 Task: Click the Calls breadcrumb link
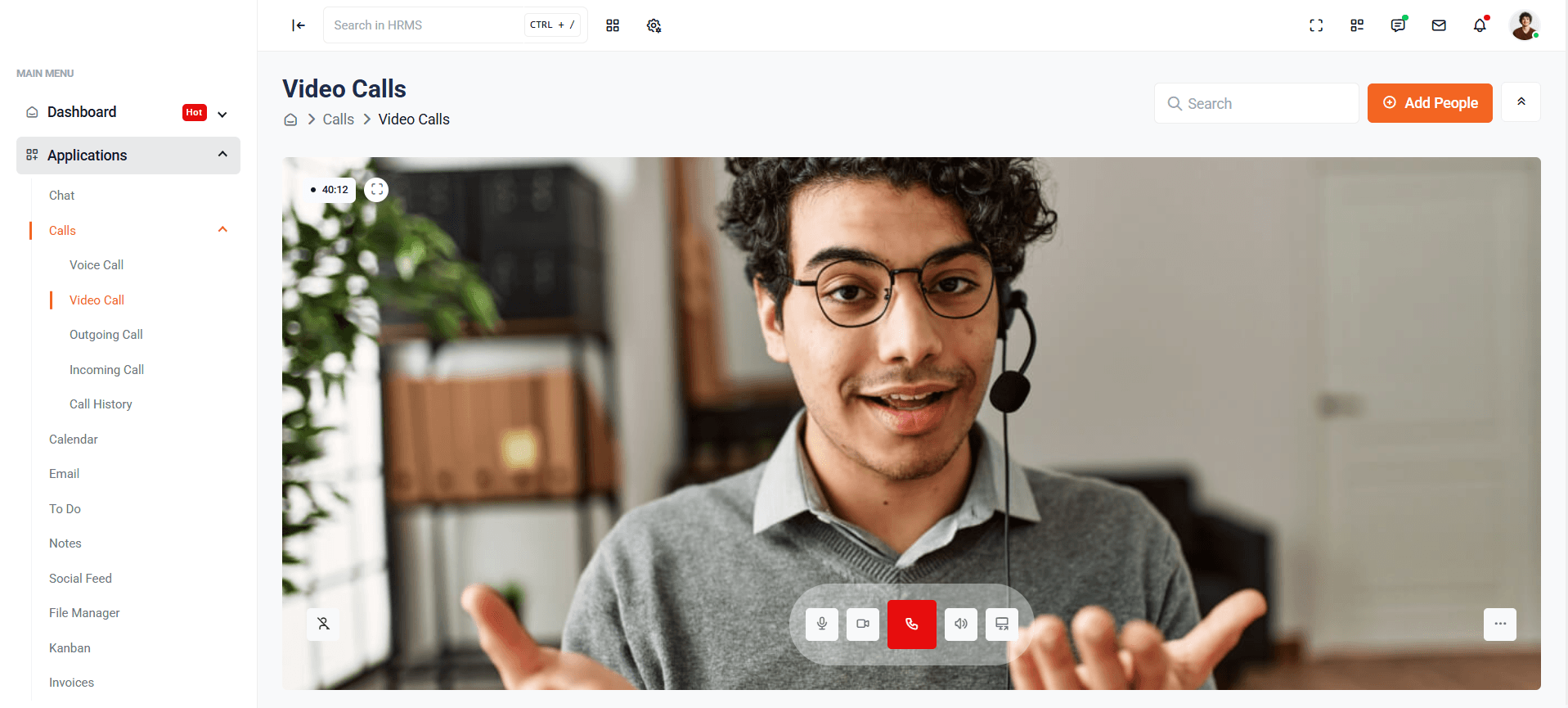click(338, 120)
